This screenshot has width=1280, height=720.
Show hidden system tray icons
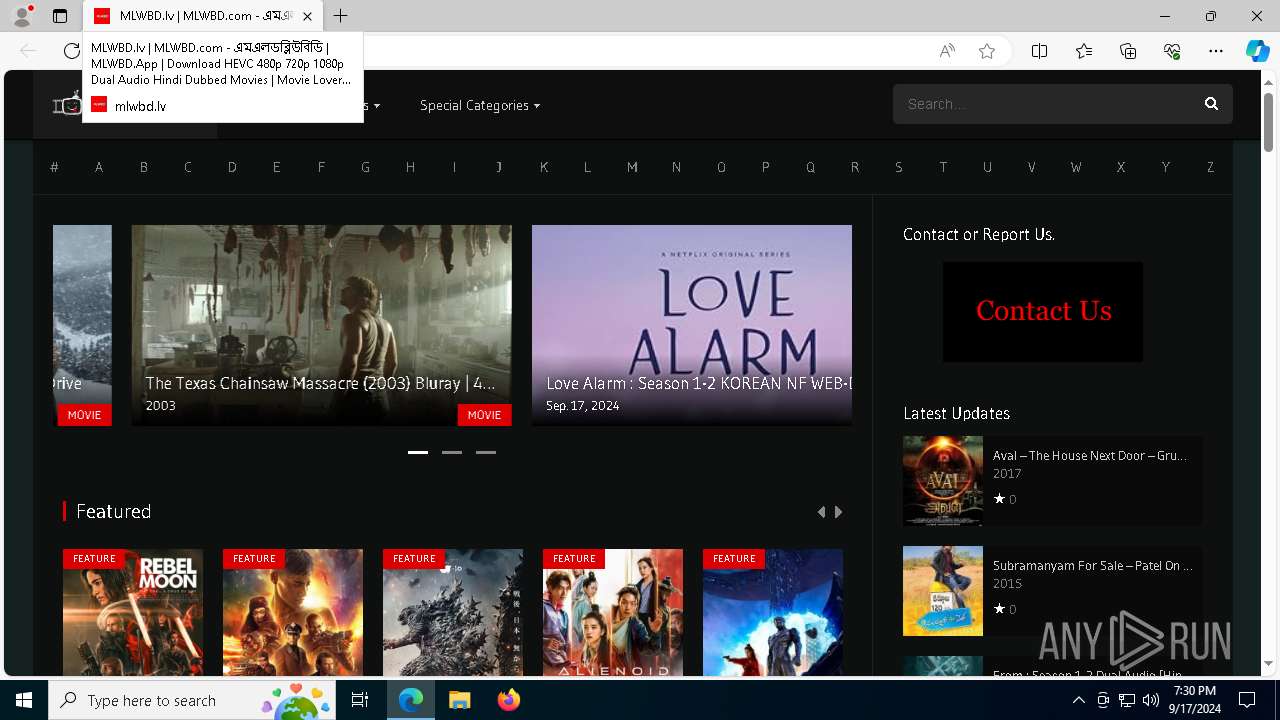(1079, 700)
